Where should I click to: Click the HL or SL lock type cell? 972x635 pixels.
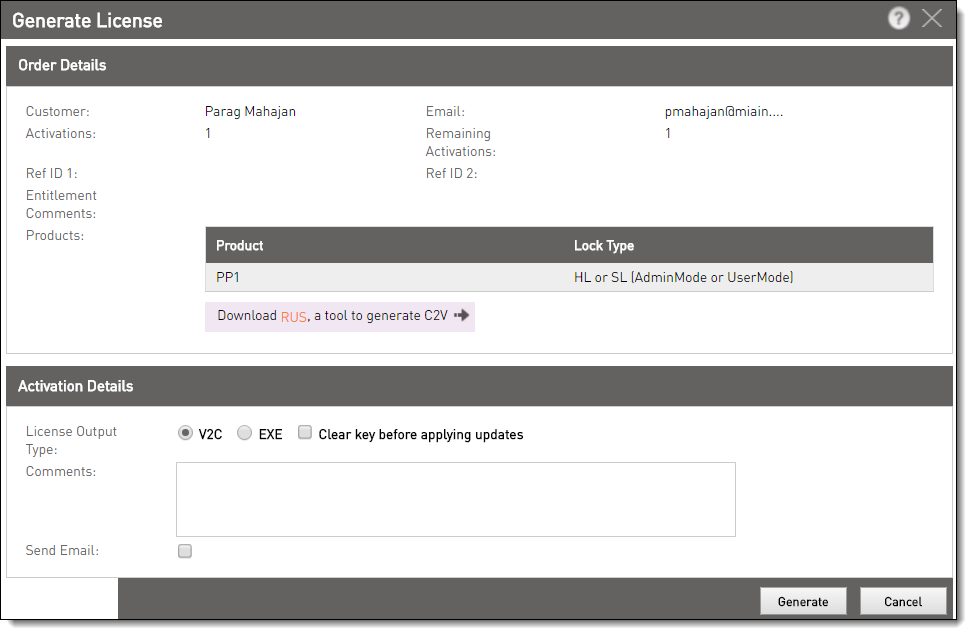[683, 277]
